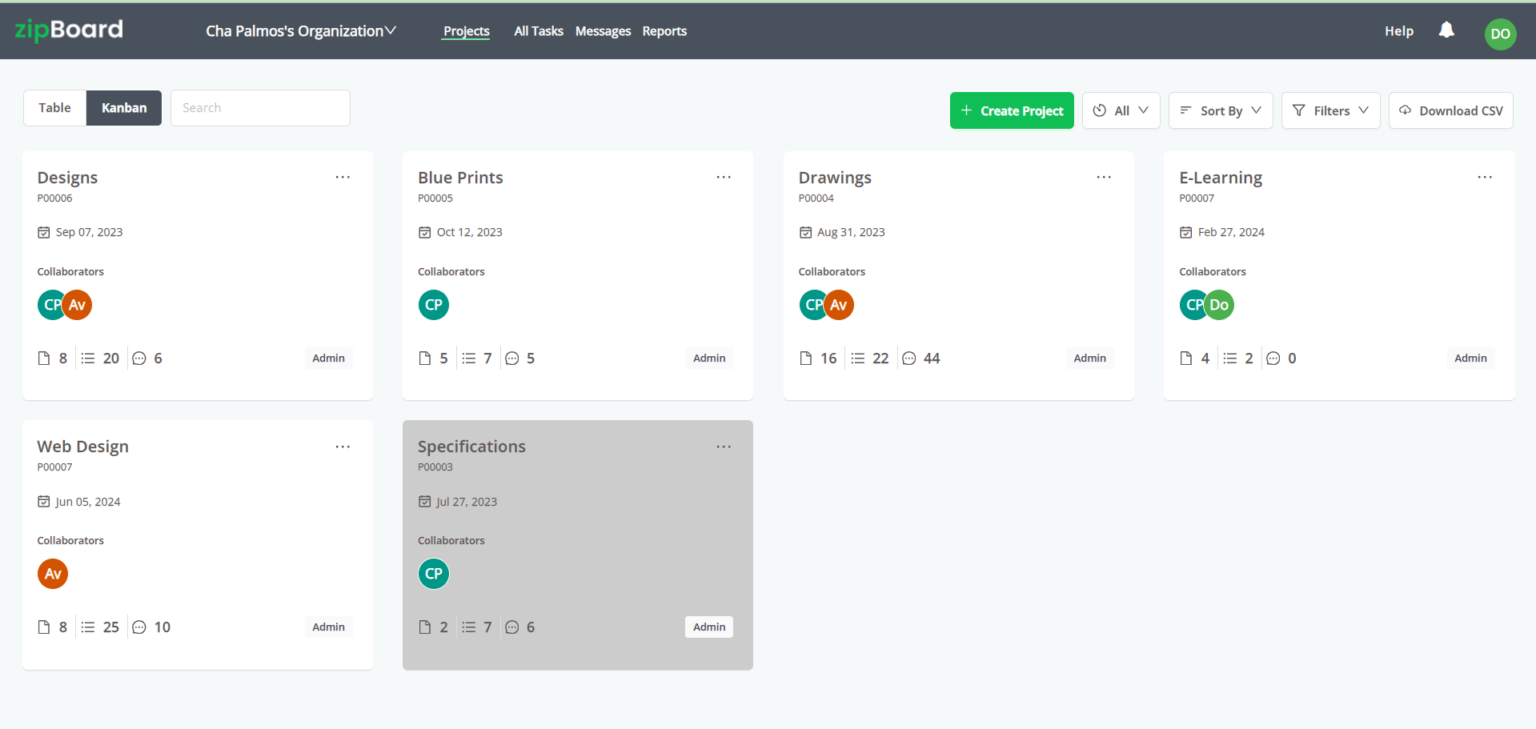Open the notifications bell icon

click(x=1447, y=30)
